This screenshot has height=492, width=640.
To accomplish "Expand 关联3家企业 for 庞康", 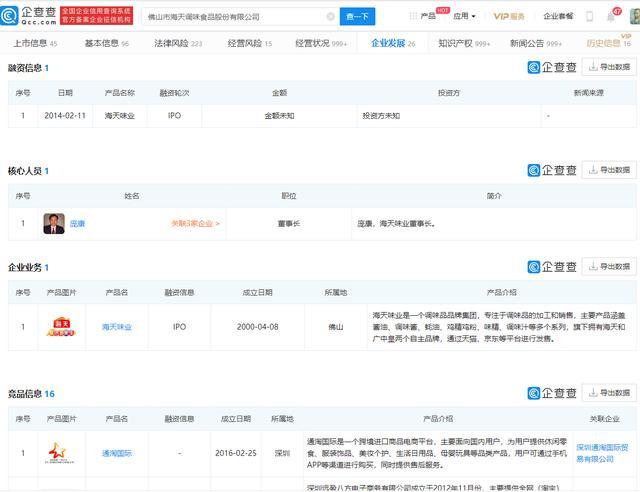I will [x=195, y=224].
